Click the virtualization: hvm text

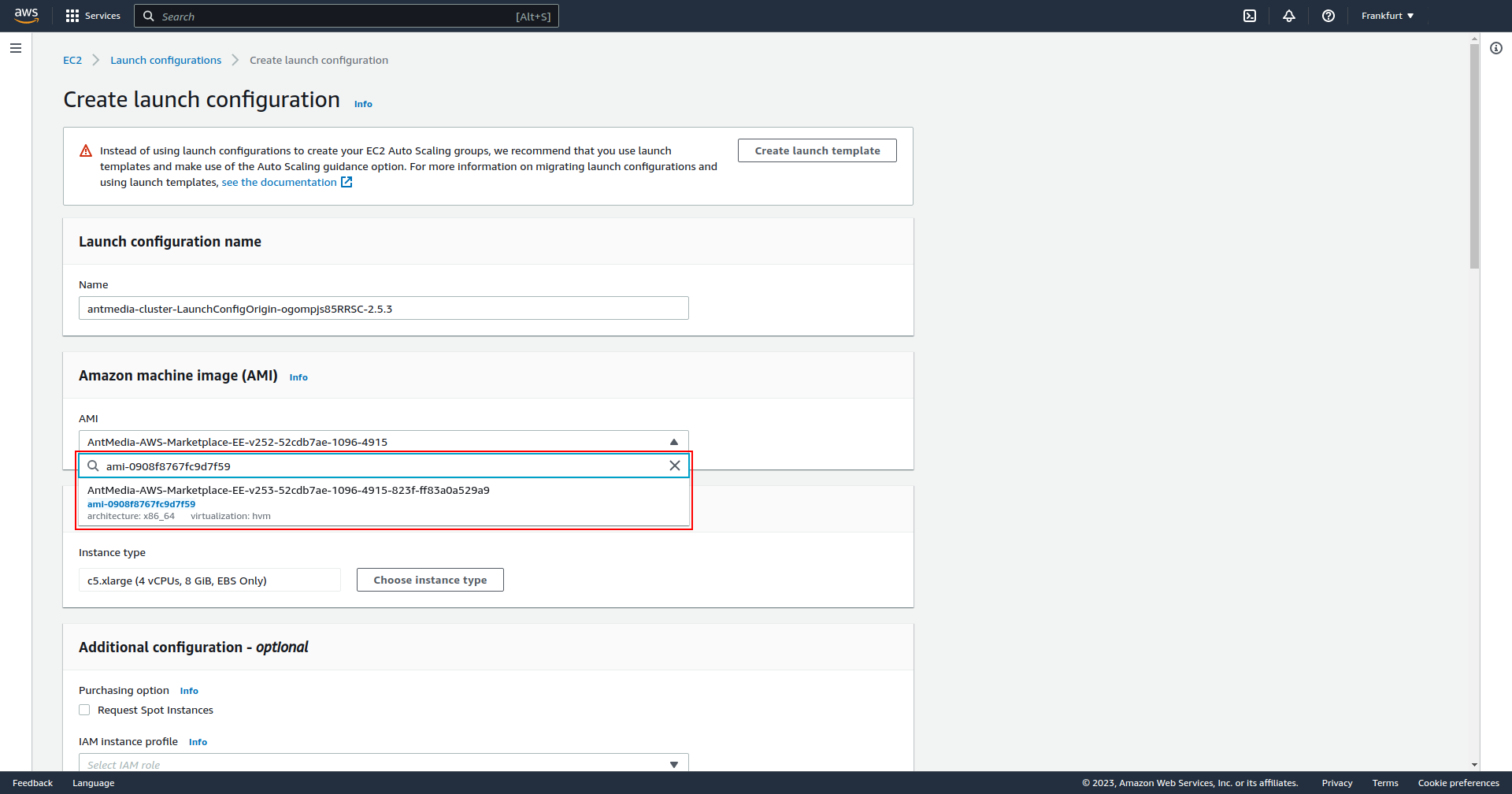tap(231, 516)
